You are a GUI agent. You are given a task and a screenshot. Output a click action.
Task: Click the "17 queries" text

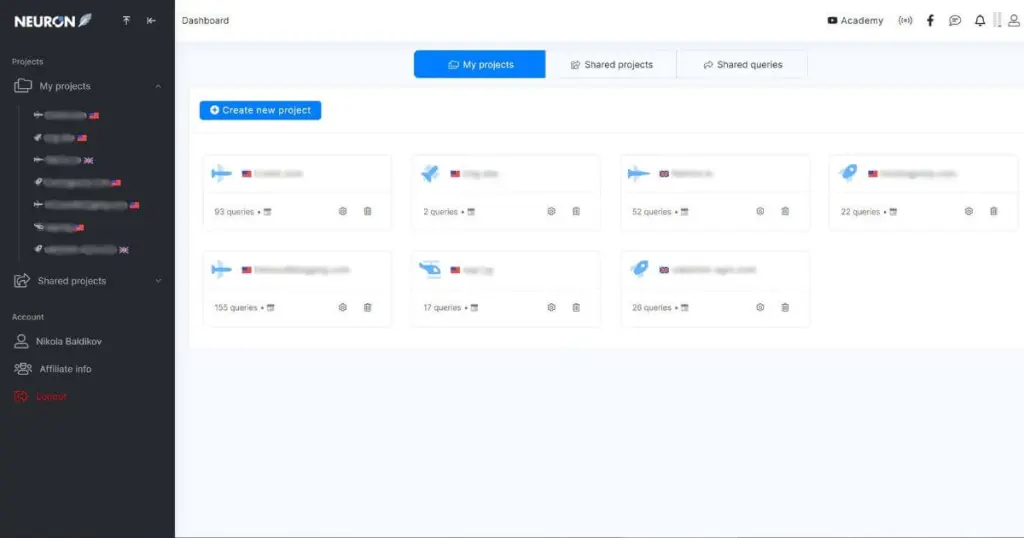click(442, 308)
